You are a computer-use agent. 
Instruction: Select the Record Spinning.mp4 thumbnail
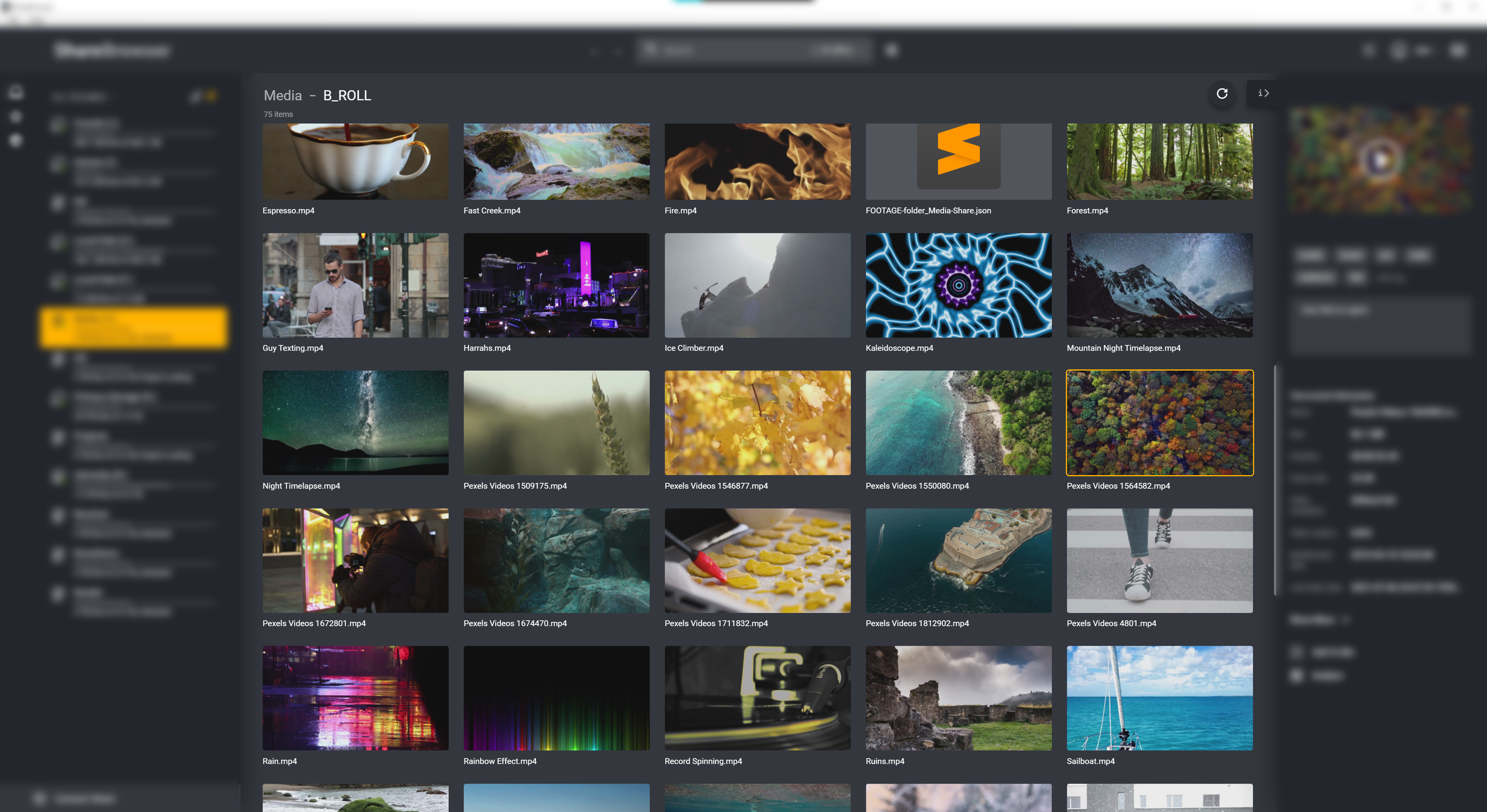[757, 698]
